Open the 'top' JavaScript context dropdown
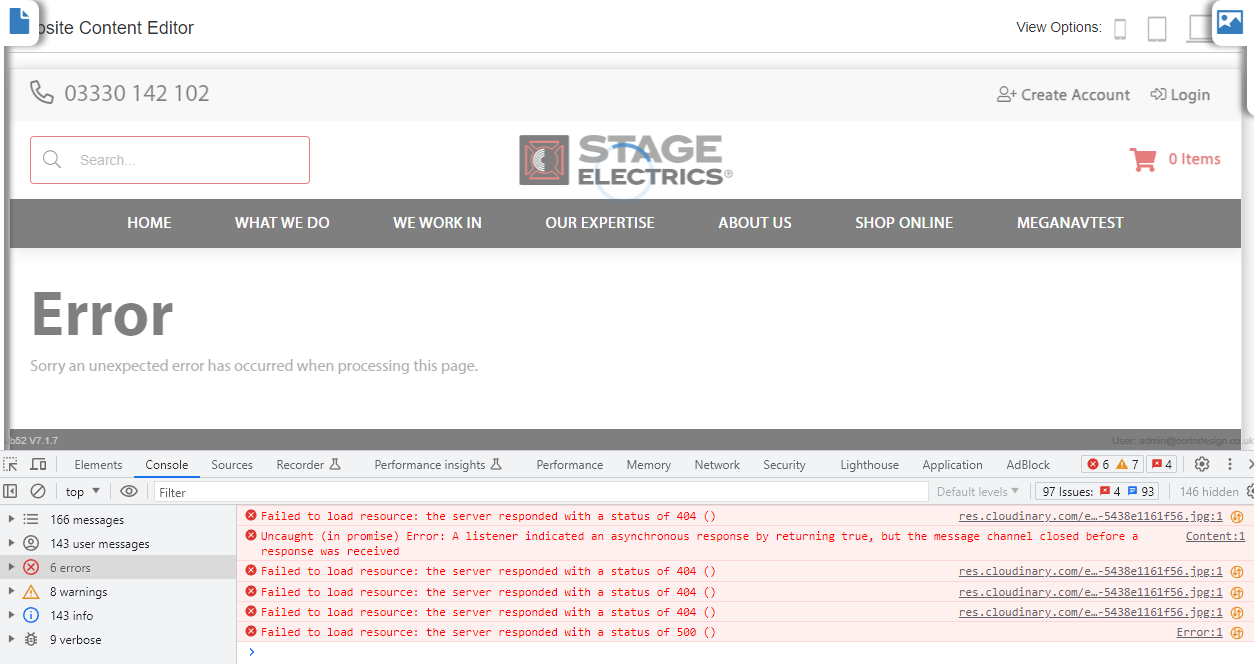The image size is (1254, 664). coord(82,491)
